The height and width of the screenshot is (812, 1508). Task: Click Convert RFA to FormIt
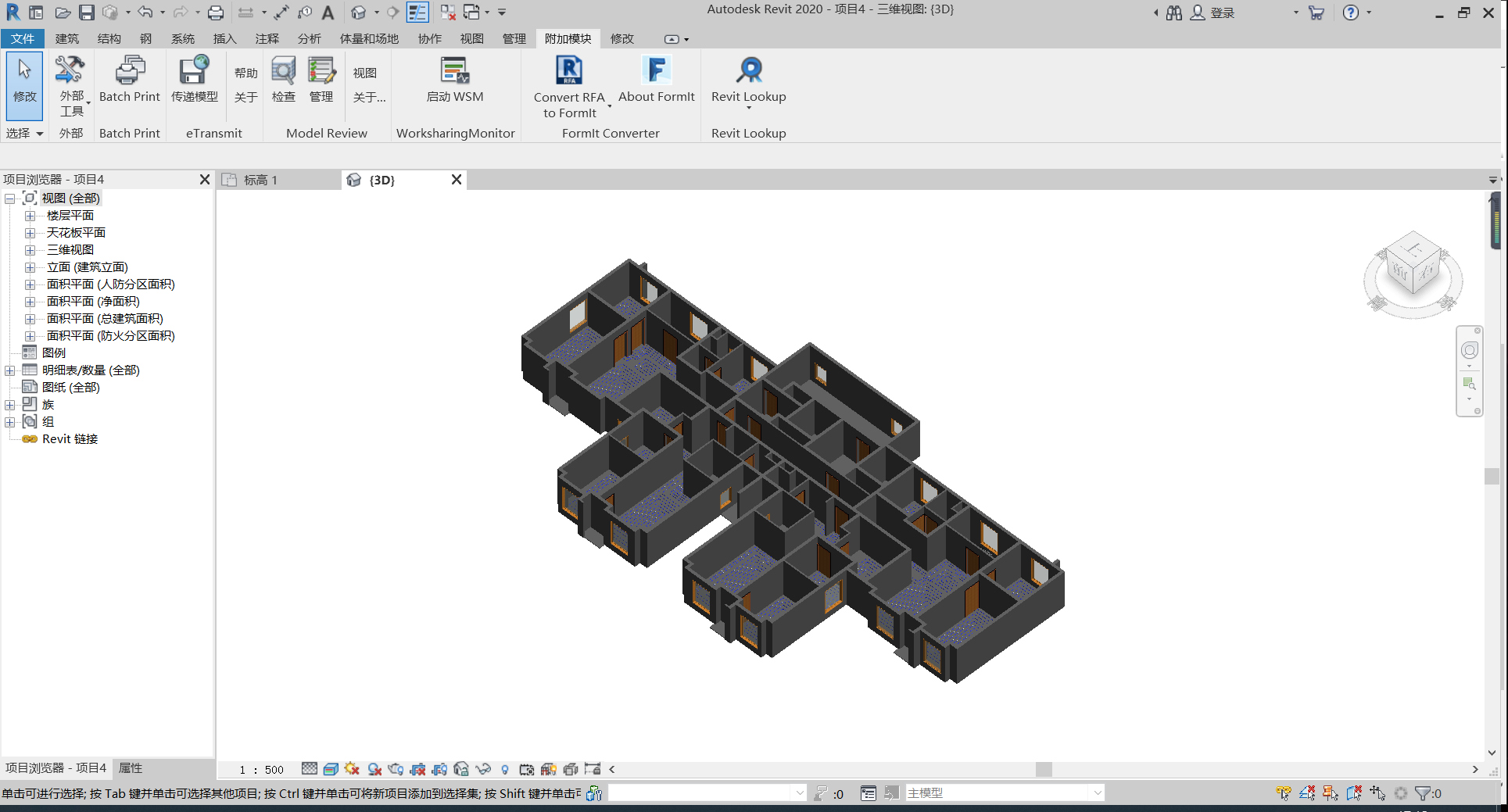pyautogui.click(x=569, y=87)
